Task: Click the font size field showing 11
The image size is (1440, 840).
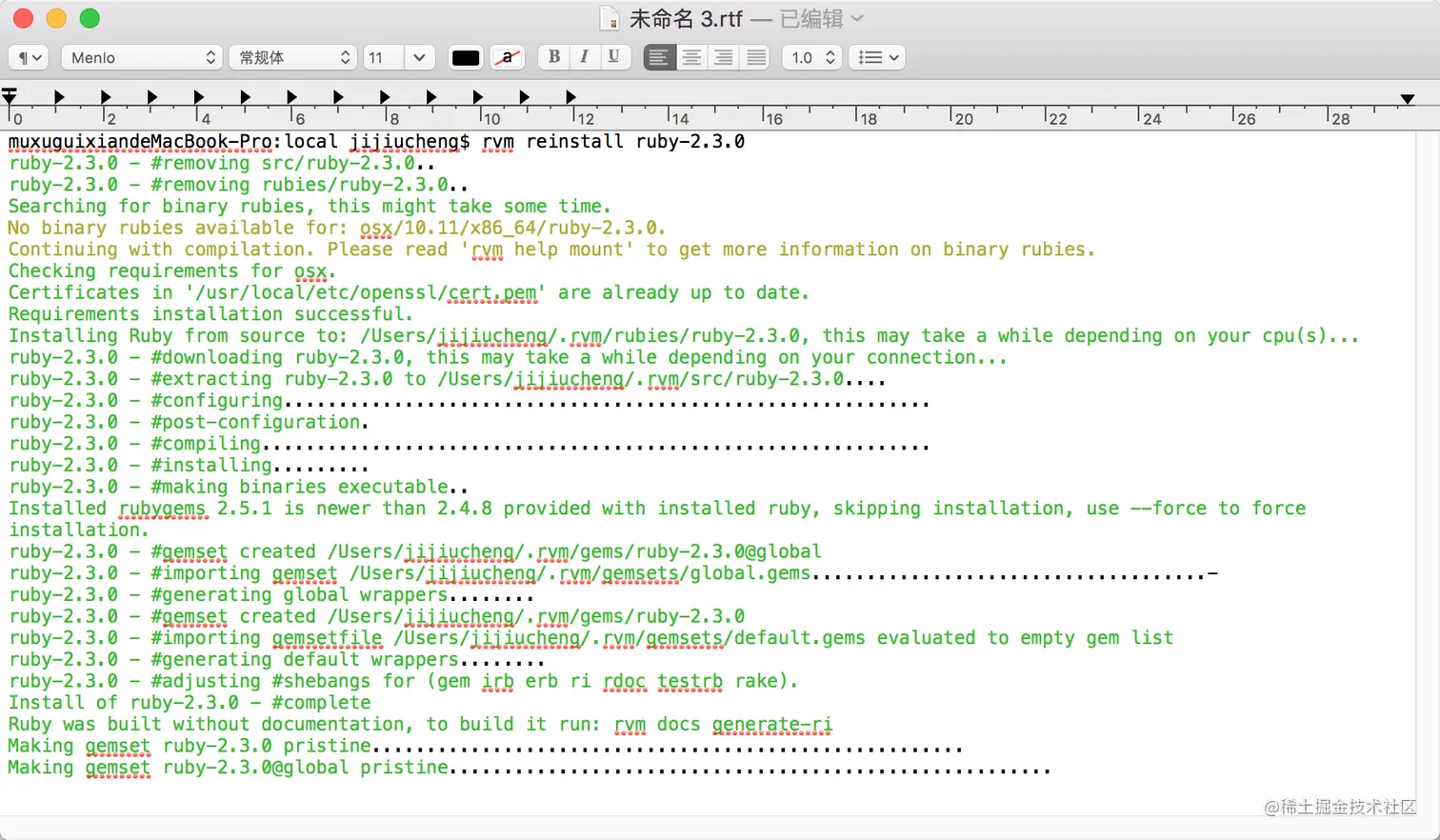Action: pyautogui.click(x=383, y=58)
